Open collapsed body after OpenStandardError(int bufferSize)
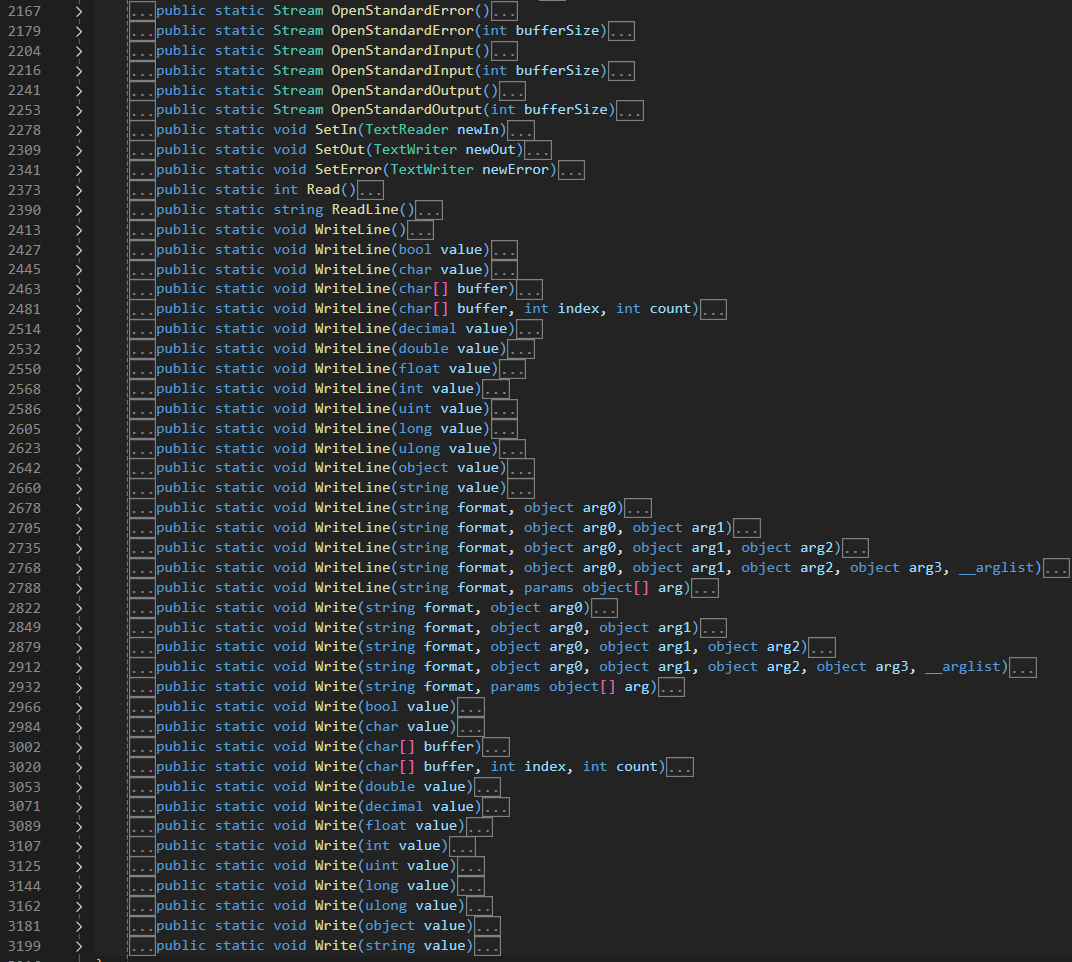Screen dimensions: 1072x962 621,31
